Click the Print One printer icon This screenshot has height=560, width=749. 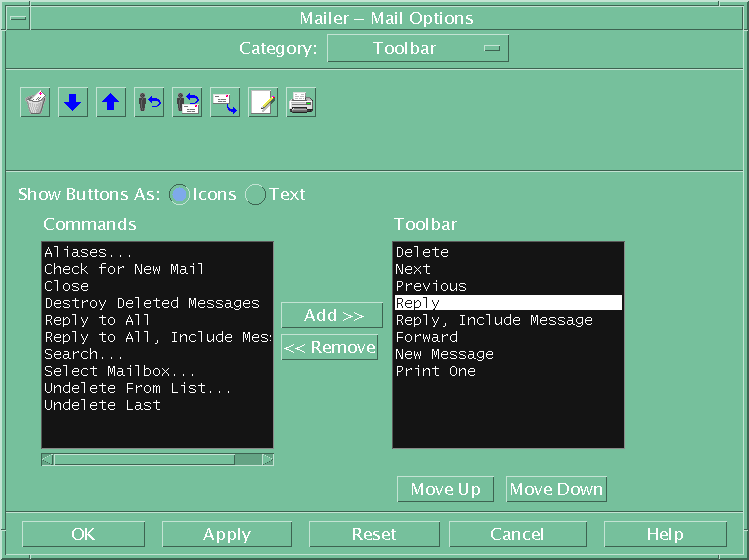301,103
